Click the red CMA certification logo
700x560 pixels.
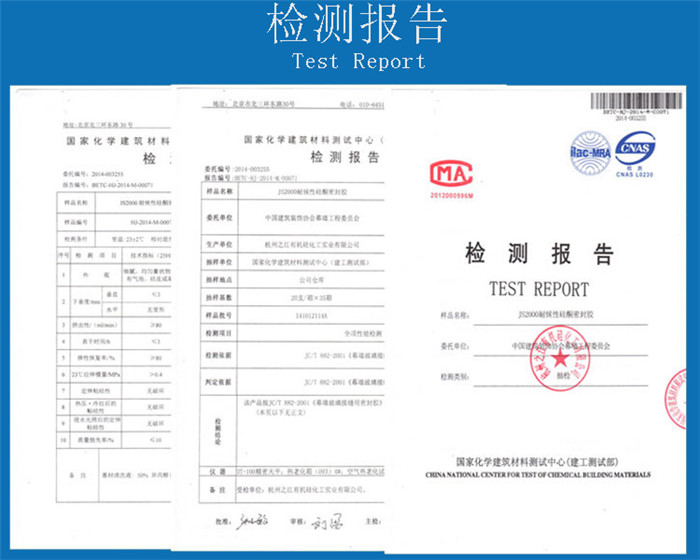[x=449, y=172]
